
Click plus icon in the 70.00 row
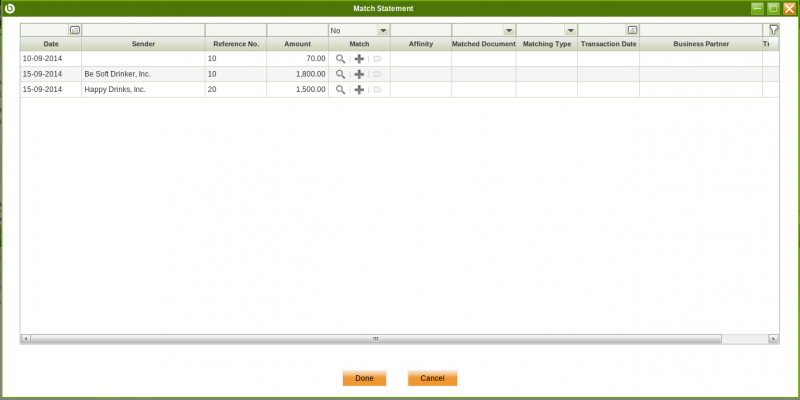359,59
